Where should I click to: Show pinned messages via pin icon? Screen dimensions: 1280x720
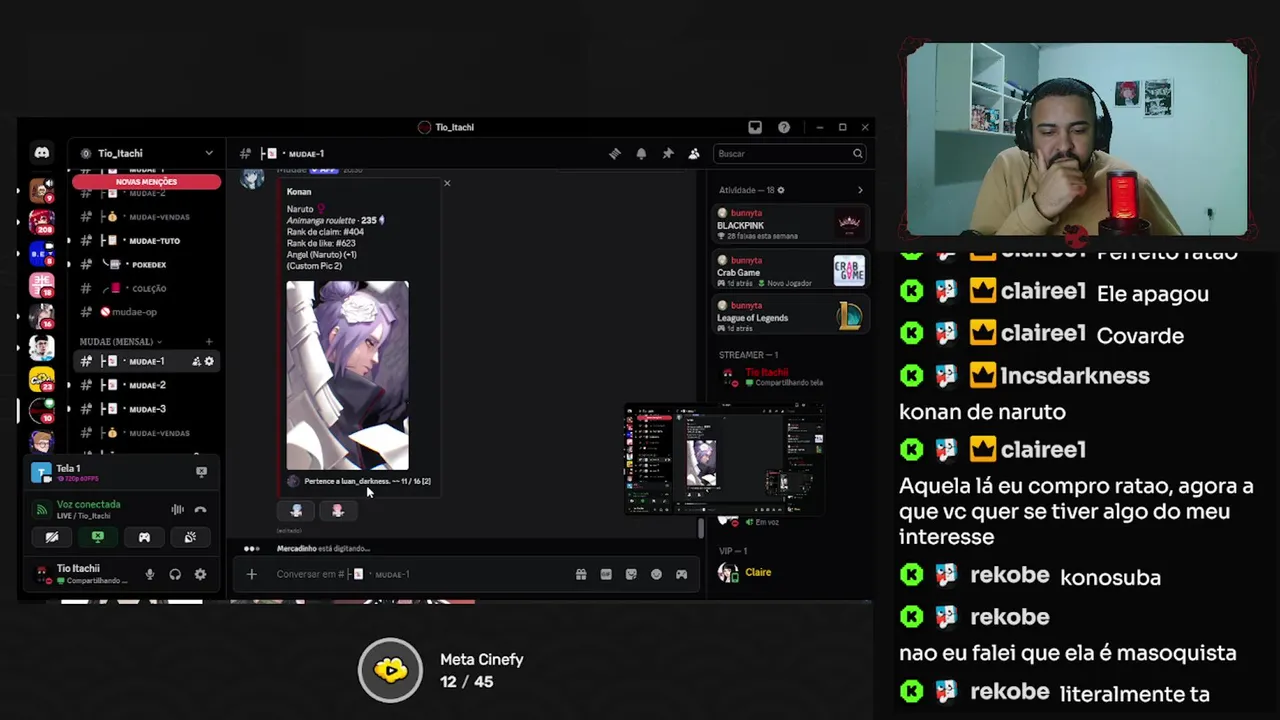tap(668, 153)
